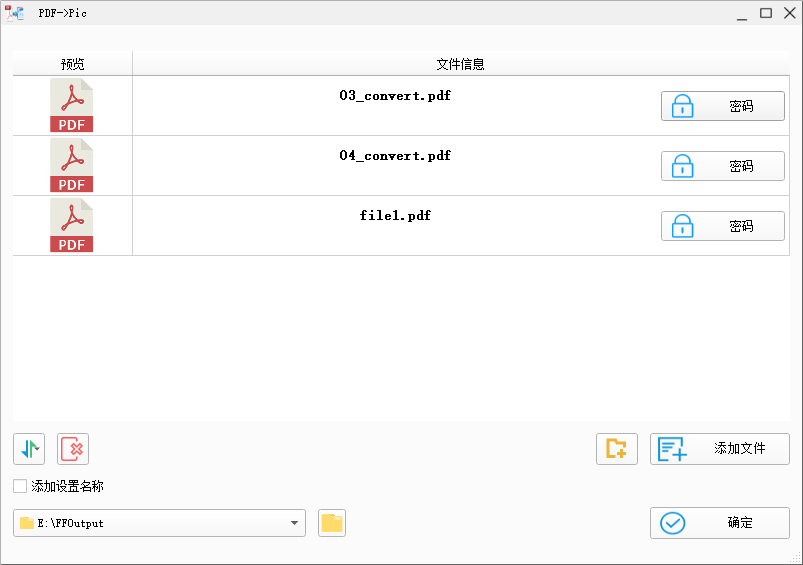803x565 pixels.
Task: Set password for 03_convert.pdf
Action: coord(723,106)
